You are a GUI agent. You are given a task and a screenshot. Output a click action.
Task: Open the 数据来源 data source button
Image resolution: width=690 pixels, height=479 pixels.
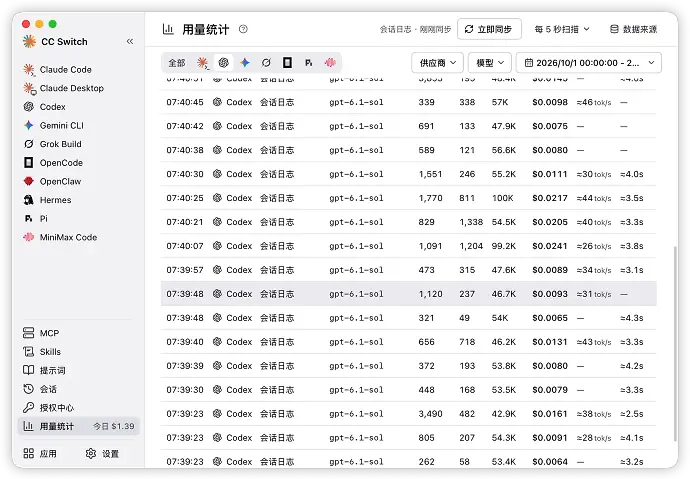(634, 29)
